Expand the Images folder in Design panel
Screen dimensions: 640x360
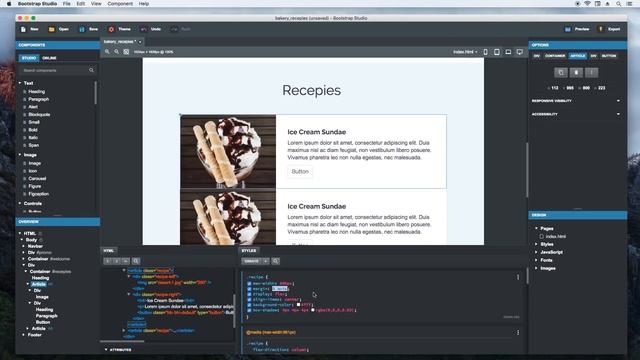(536, 268)
